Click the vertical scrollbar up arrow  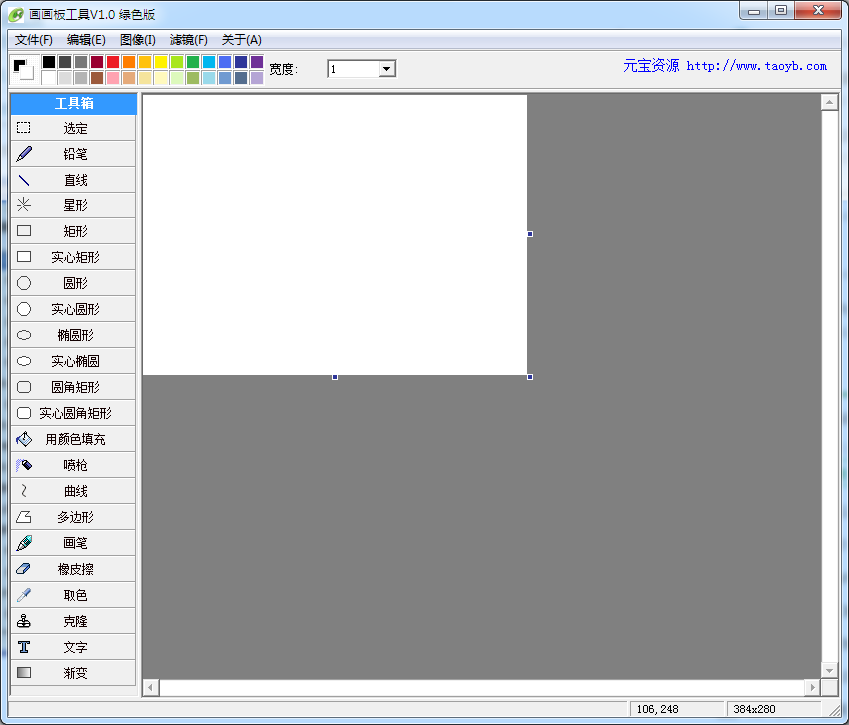830,102
